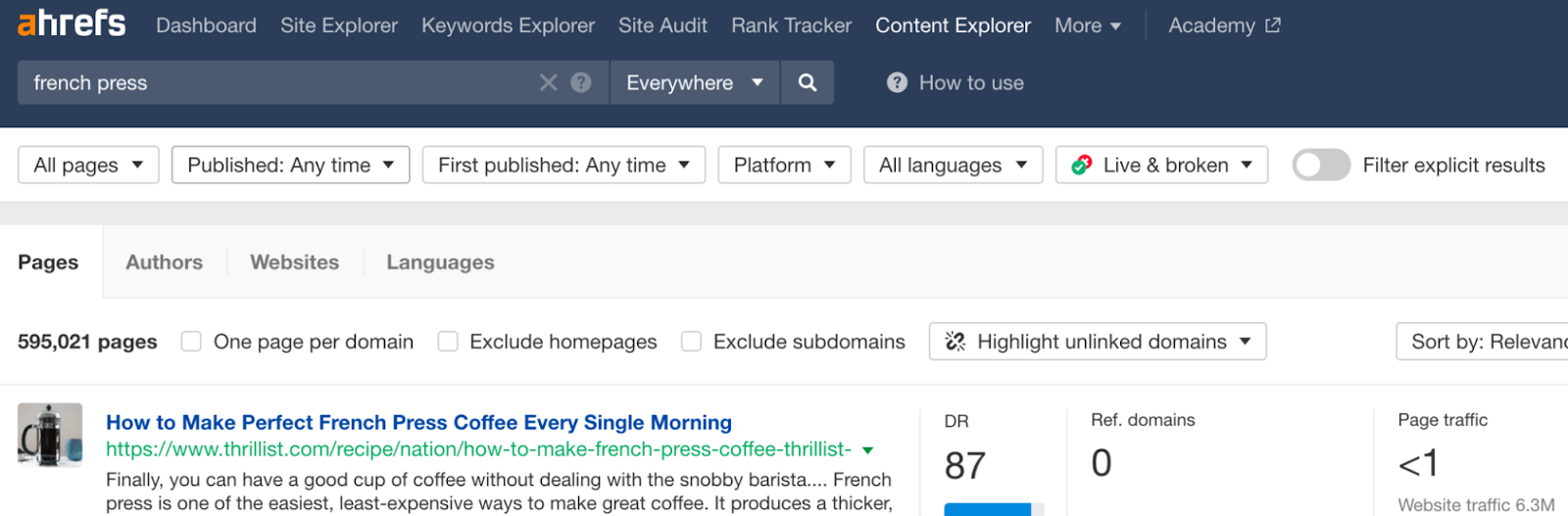1568x516 pixels.
Task: Switch to the Authors tab
Action: click(x=164, y=262)
